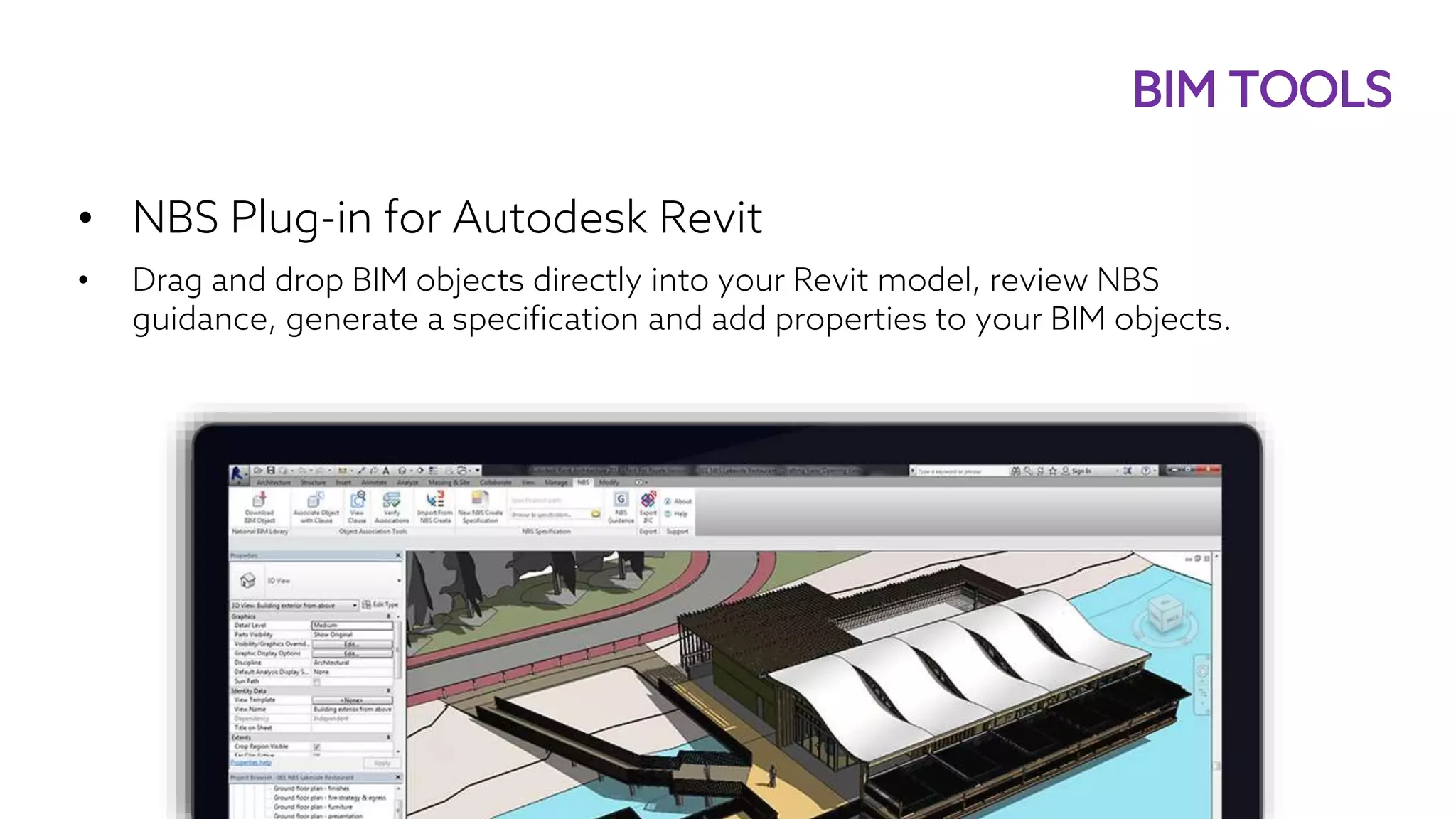Click the Detail Level value Medium
The height and width of the screenshot is (819, 1456).
tap(352, 626)
